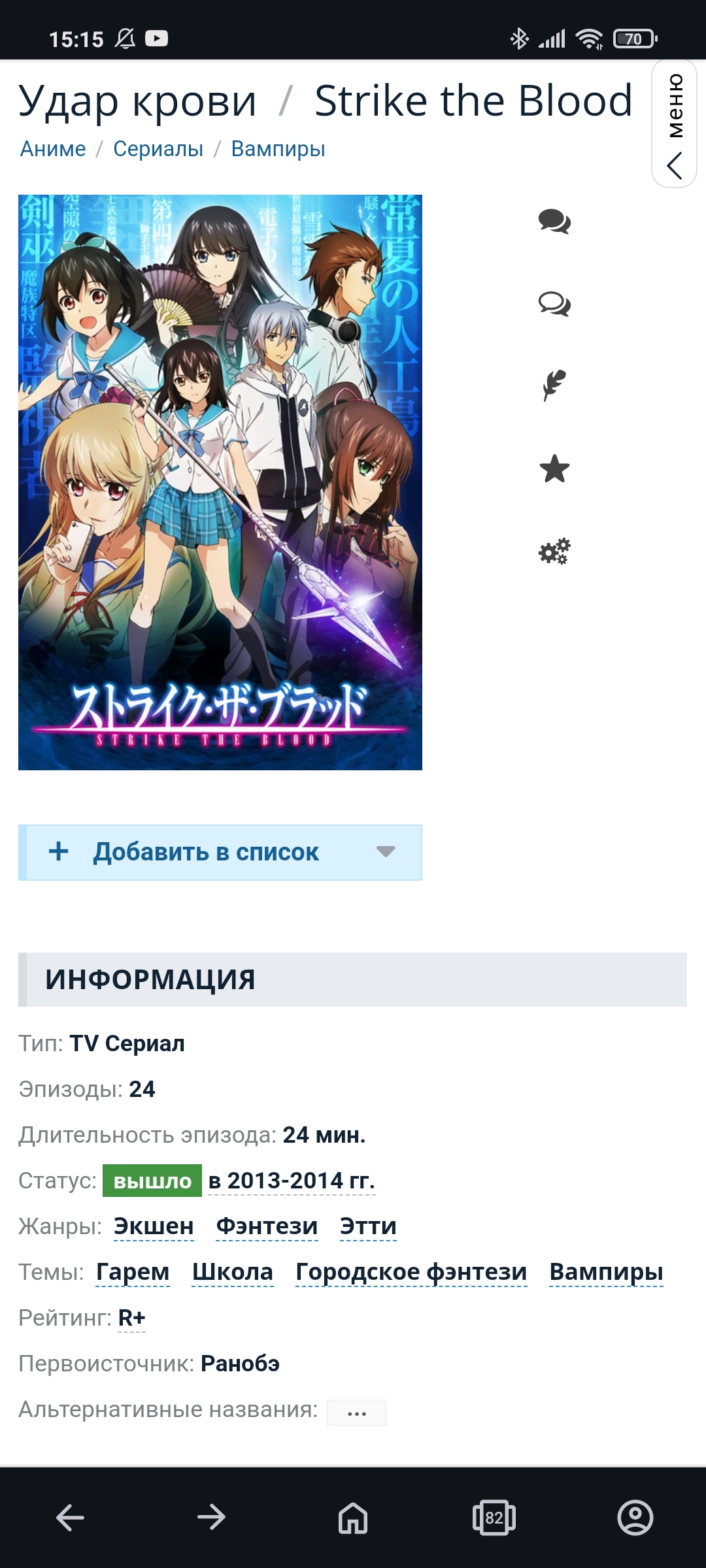Tap the Strike the Blood poster image
This screenshot has width=706, height=1568.
click(x=220, y=482)
